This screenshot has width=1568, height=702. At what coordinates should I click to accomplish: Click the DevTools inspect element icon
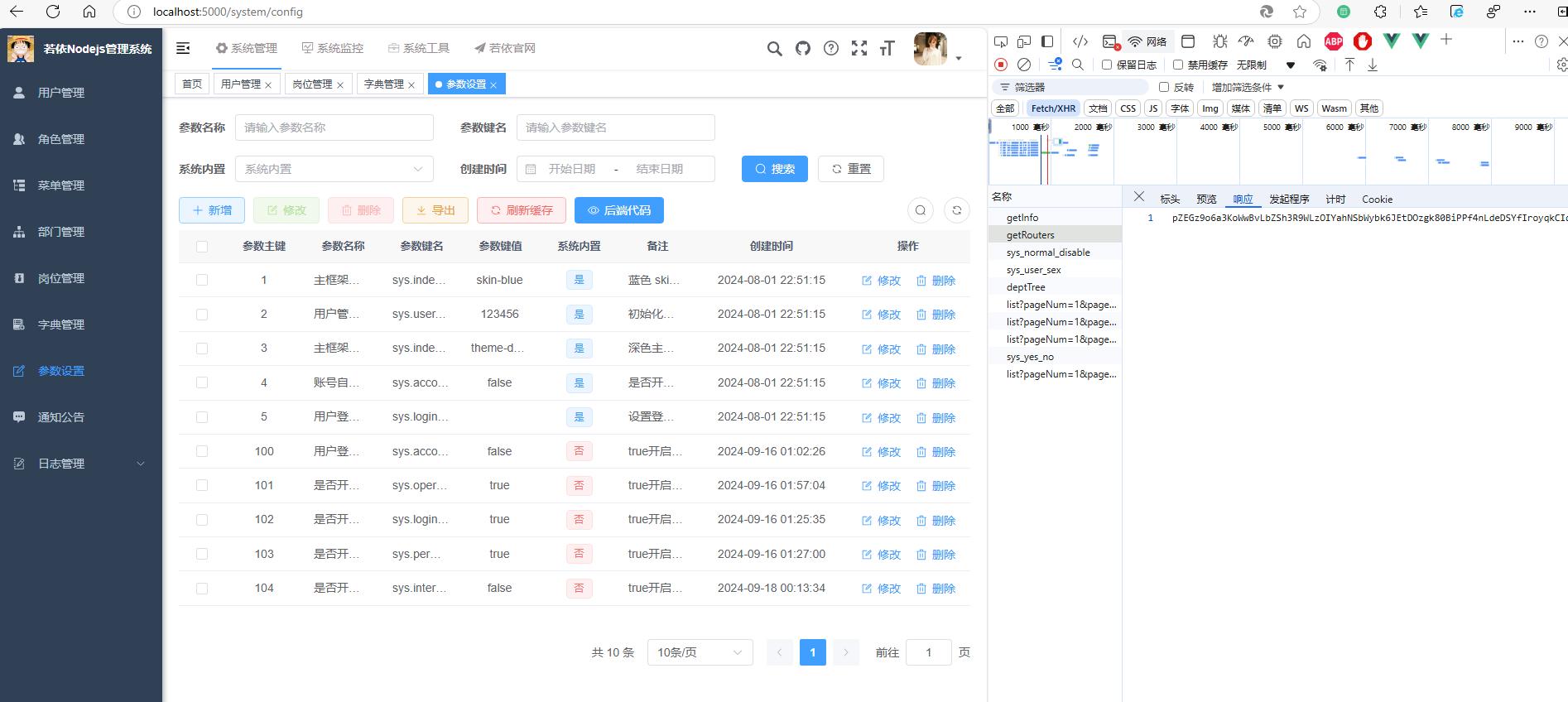click(1001, 41)
